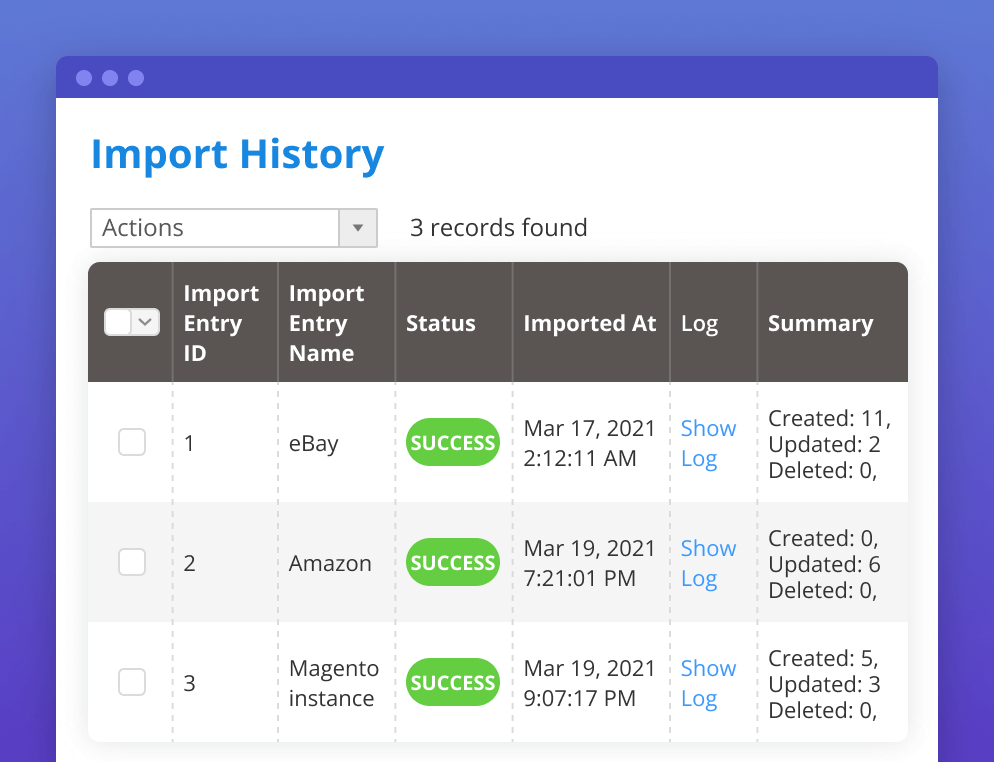Expand the mass-select dropdown chevron in header

[x=144, y=322]
